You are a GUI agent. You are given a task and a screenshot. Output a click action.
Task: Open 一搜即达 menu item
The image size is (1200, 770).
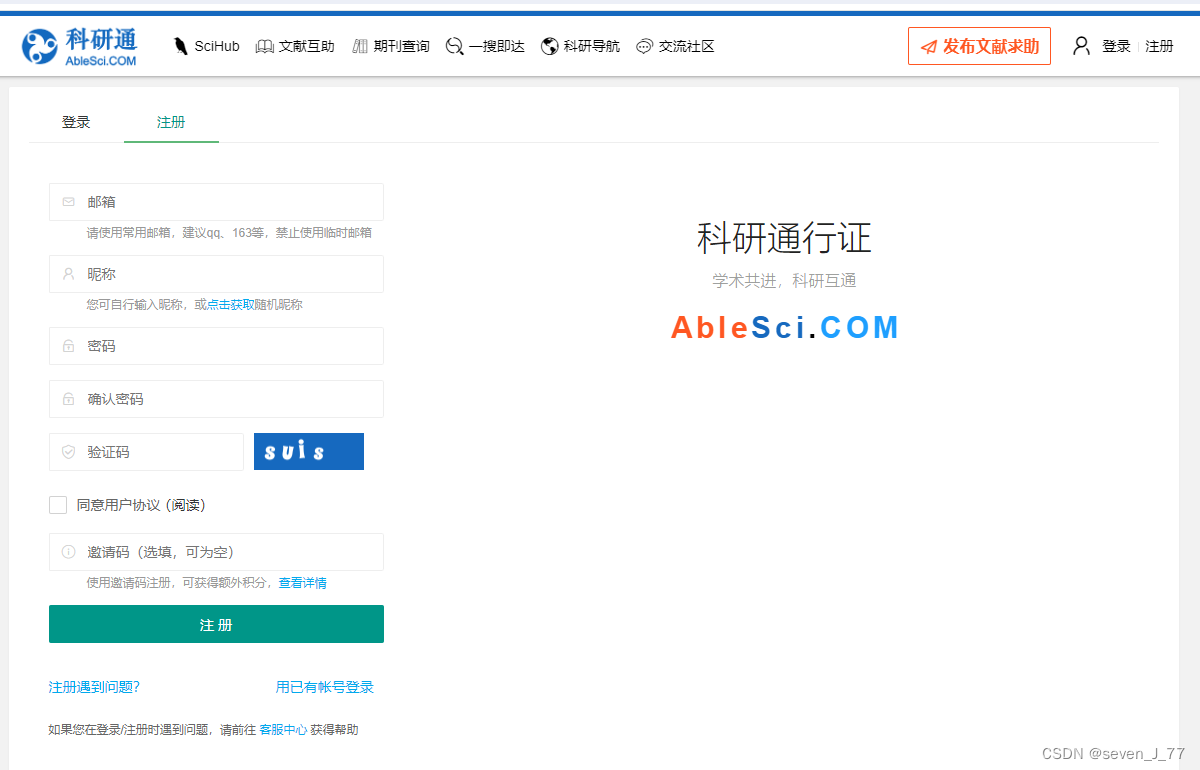pos(485,46)
